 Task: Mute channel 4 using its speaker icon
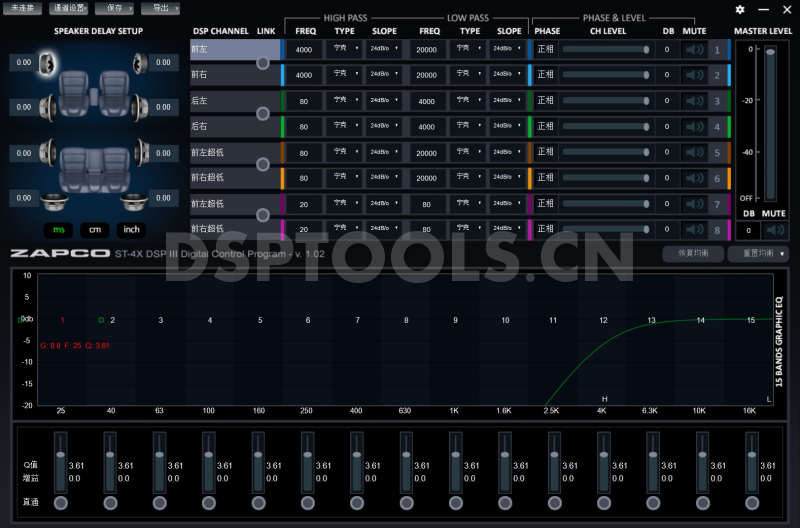click(x=694, y=127)
